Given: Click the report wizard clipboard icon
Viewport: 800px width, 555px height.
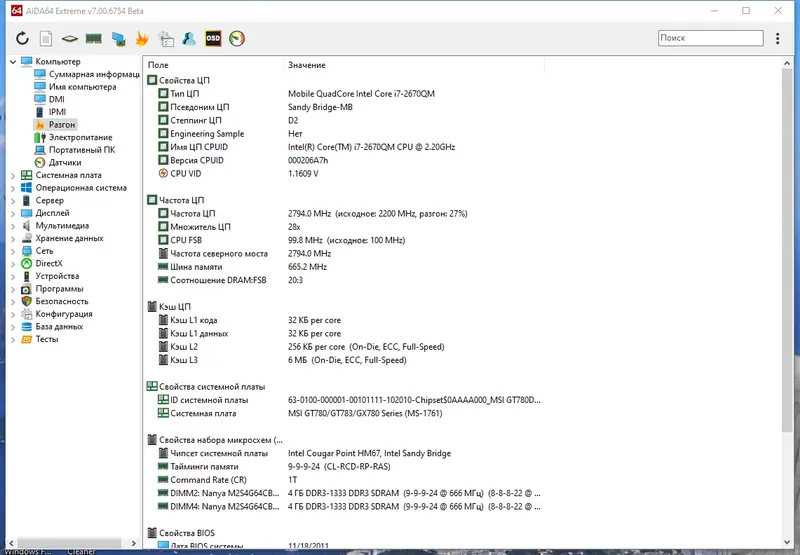Looking at the screenshot, I should [x=166, y=39].
